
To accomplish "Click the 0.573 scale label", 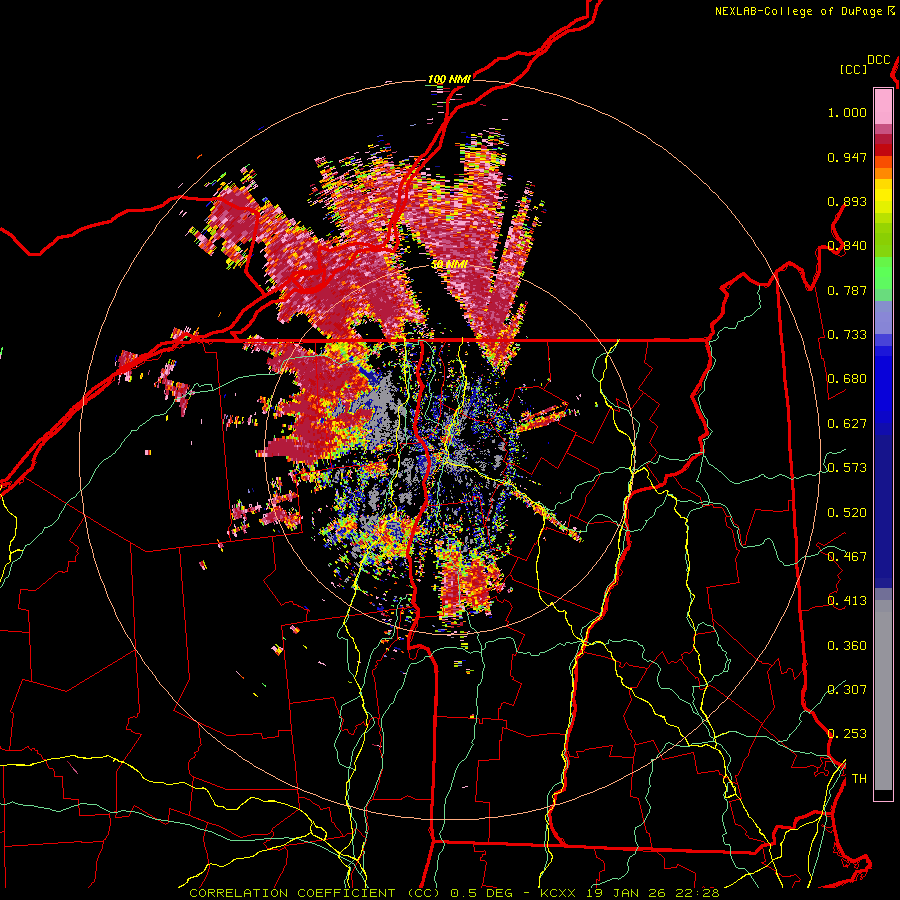I will [x=847, y=468].
